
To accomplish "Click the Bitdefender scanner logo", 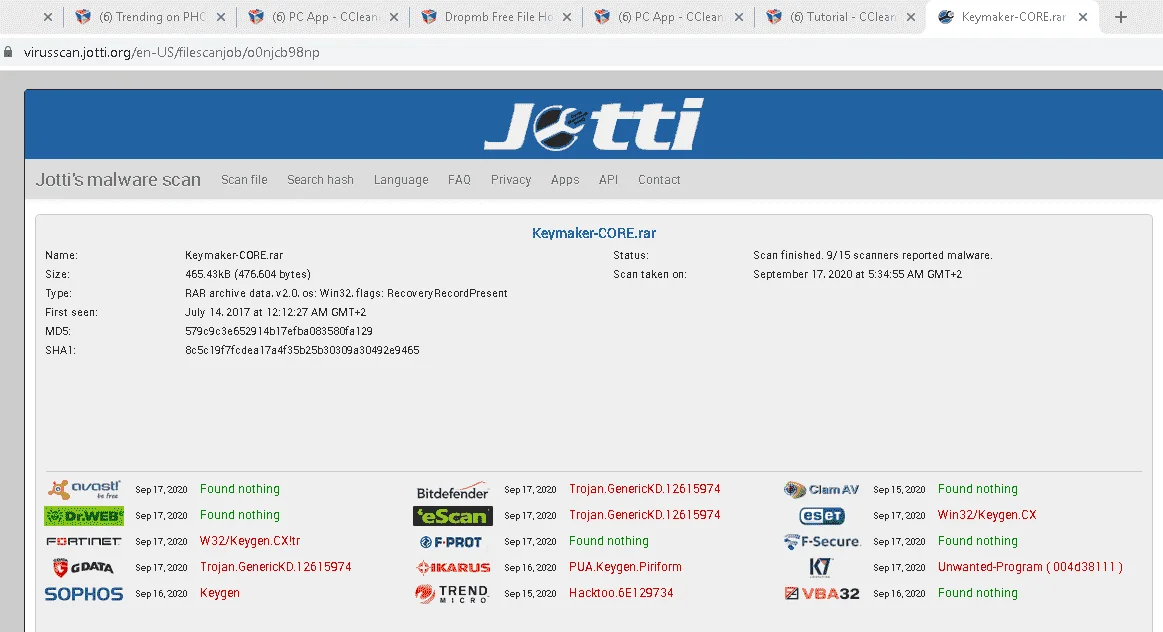I will pos(452,491).
